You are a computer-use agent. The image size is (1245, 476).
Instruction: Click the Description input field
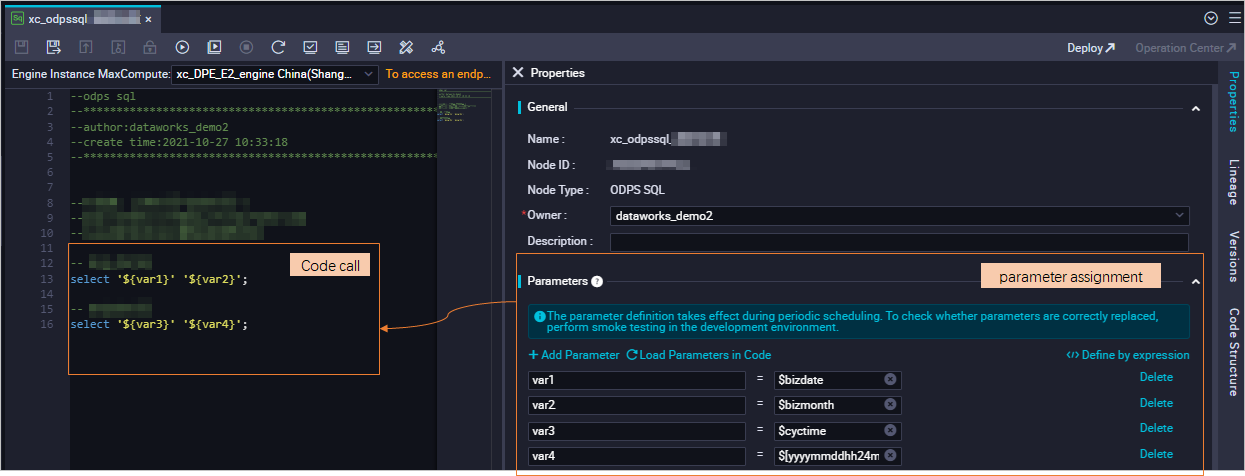[x=899, y=242]
